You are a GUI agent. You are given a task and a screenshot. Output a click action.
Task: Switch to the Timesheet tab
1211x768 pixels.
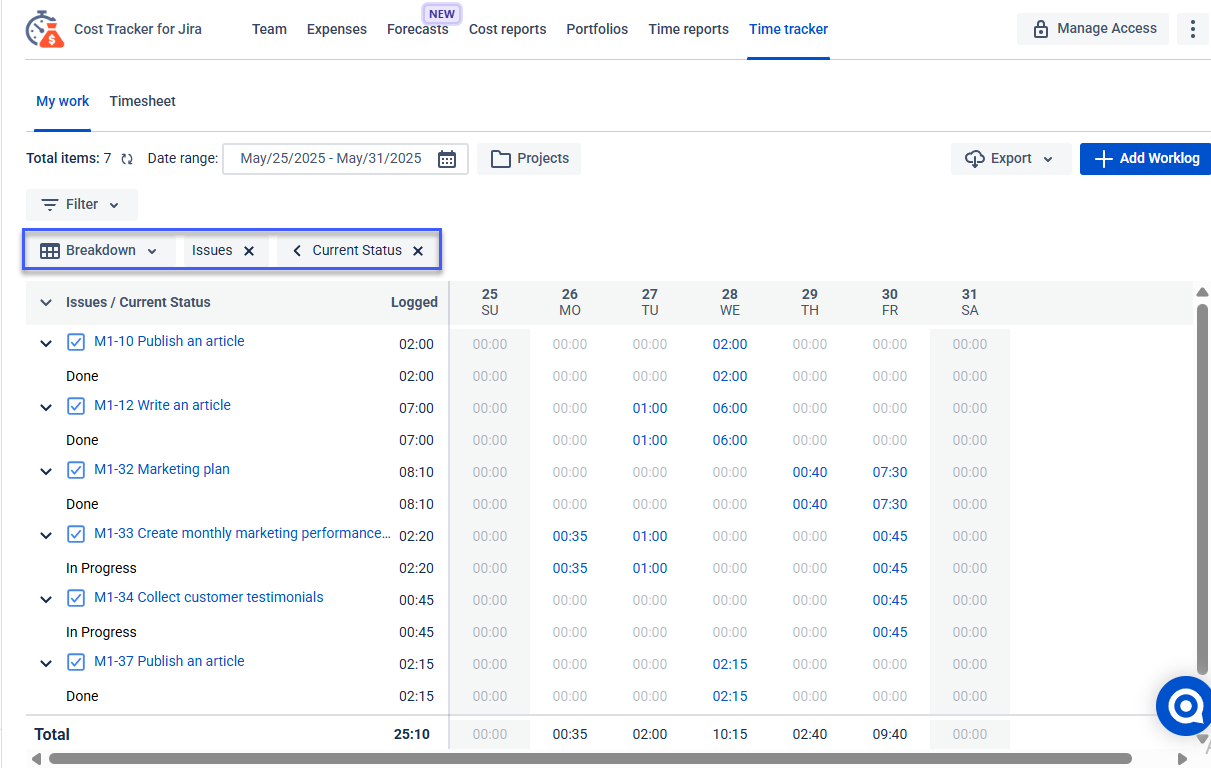(142, 101)
